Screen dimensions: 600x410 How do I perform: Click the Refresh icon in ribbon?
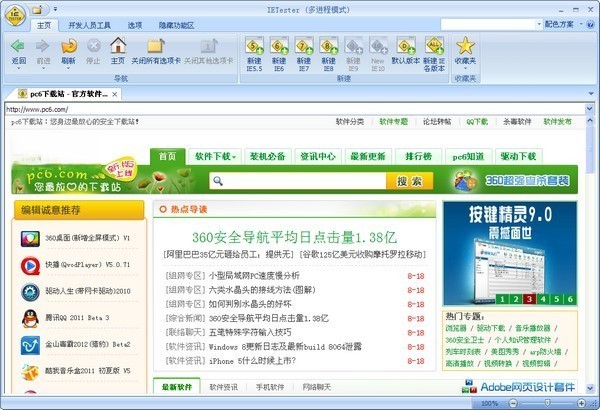click(x=69, y=46)
